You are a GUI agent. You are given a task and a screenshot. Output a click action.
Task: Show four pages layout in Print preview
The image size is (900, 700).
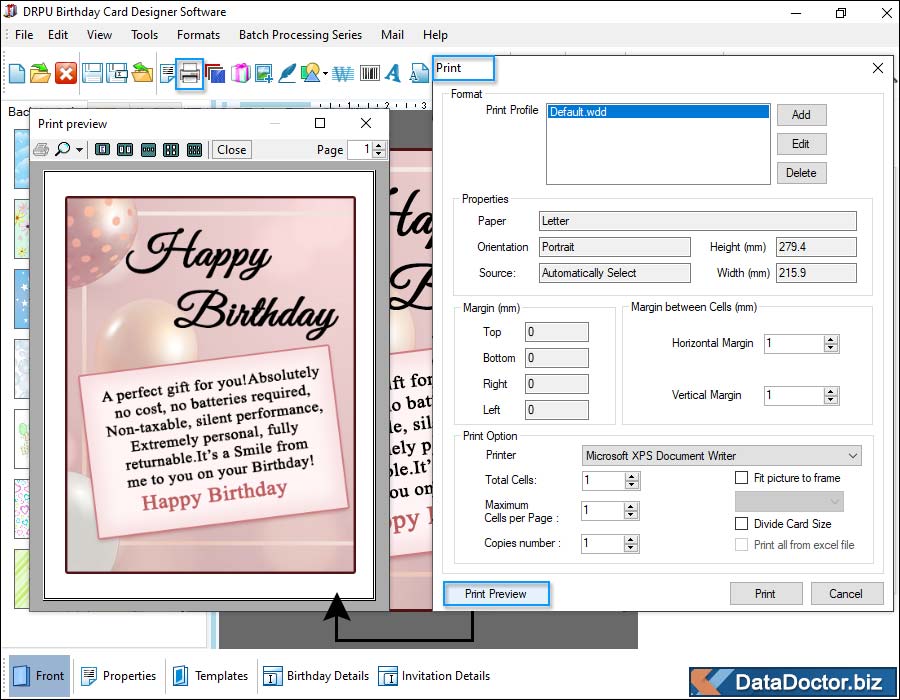tap(171, 150)
